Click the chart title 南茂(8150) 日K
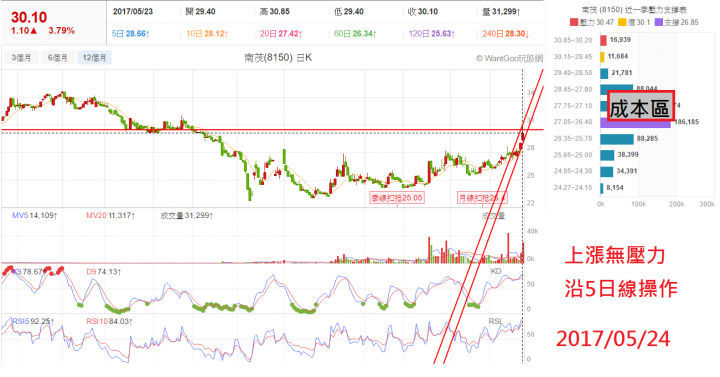 [x=278, y=57]
